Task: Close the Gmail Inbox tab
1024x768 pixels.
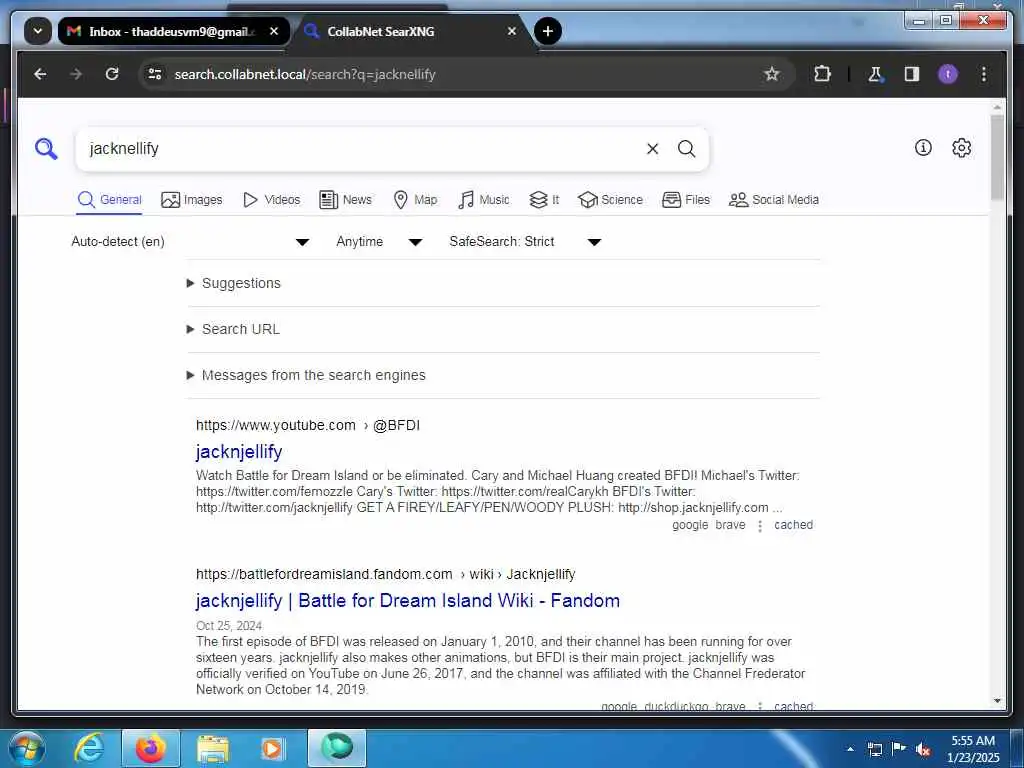Action: pyautogui.click(x=274, y=31)
